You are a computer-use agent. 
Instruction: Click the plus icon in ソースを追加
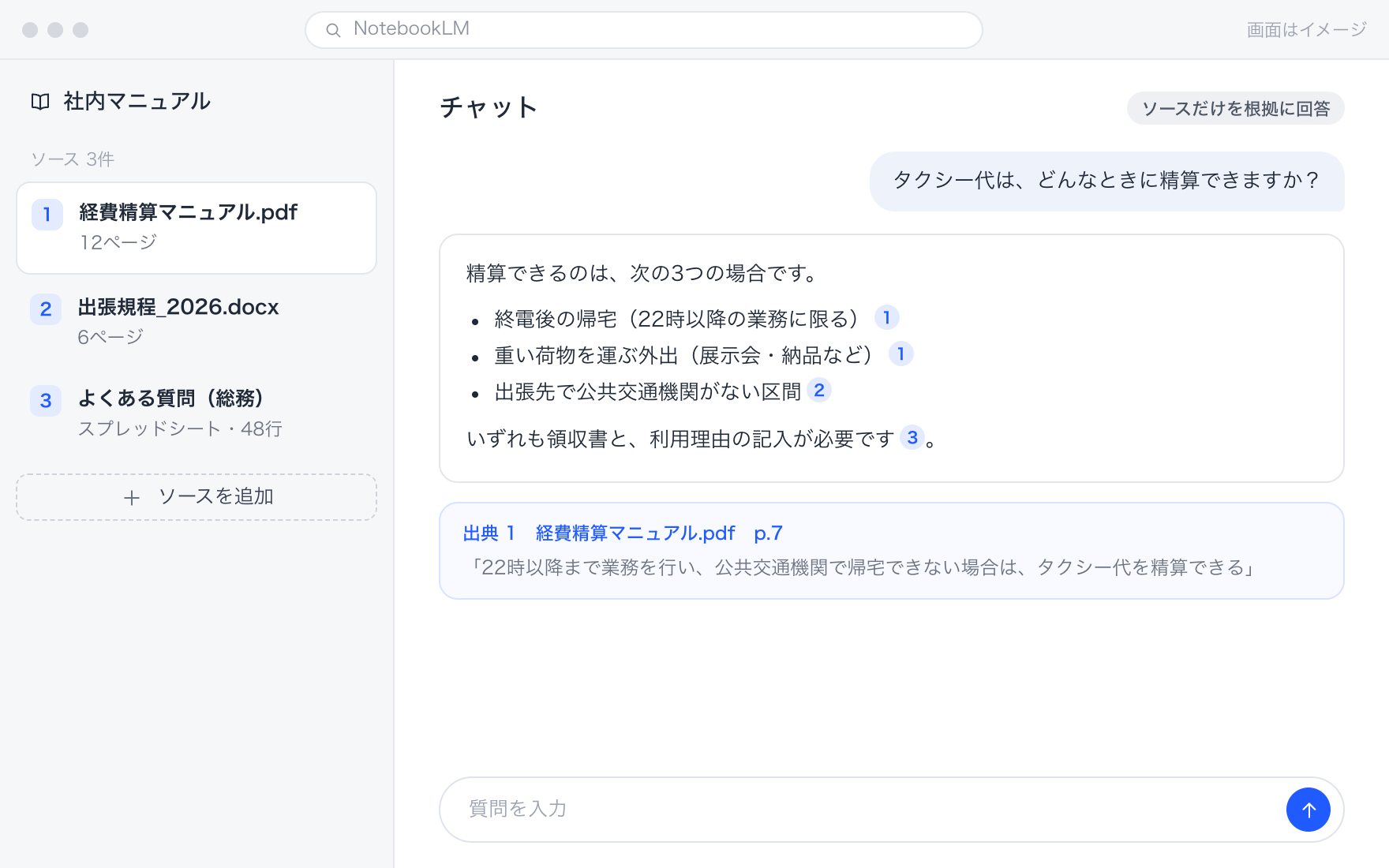click(132, 498)
